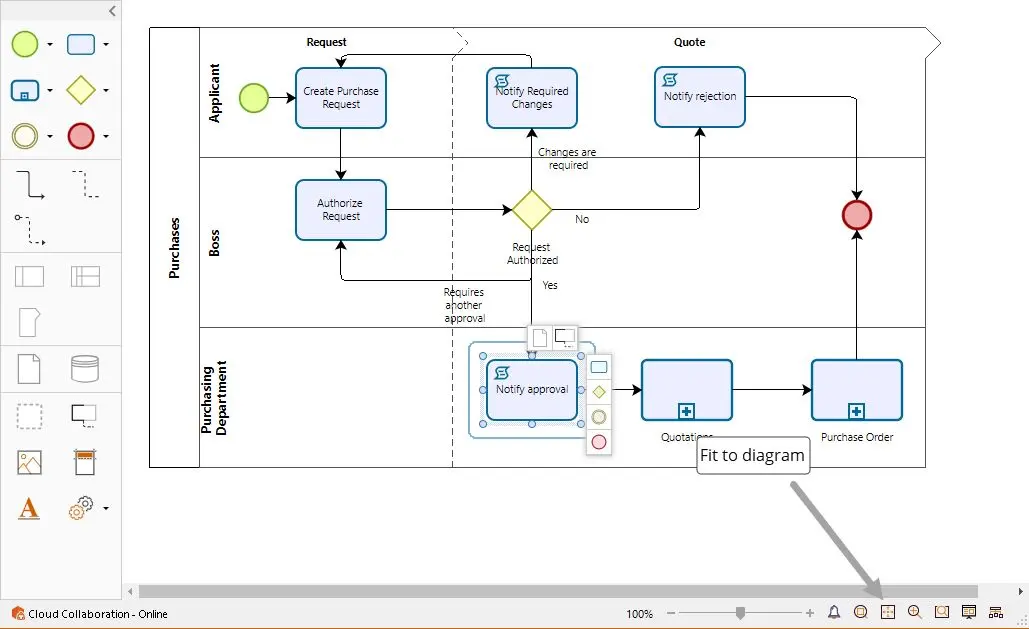
Task: Click the Fit to diagram status bar icon
Action: (x=887, y=613)
